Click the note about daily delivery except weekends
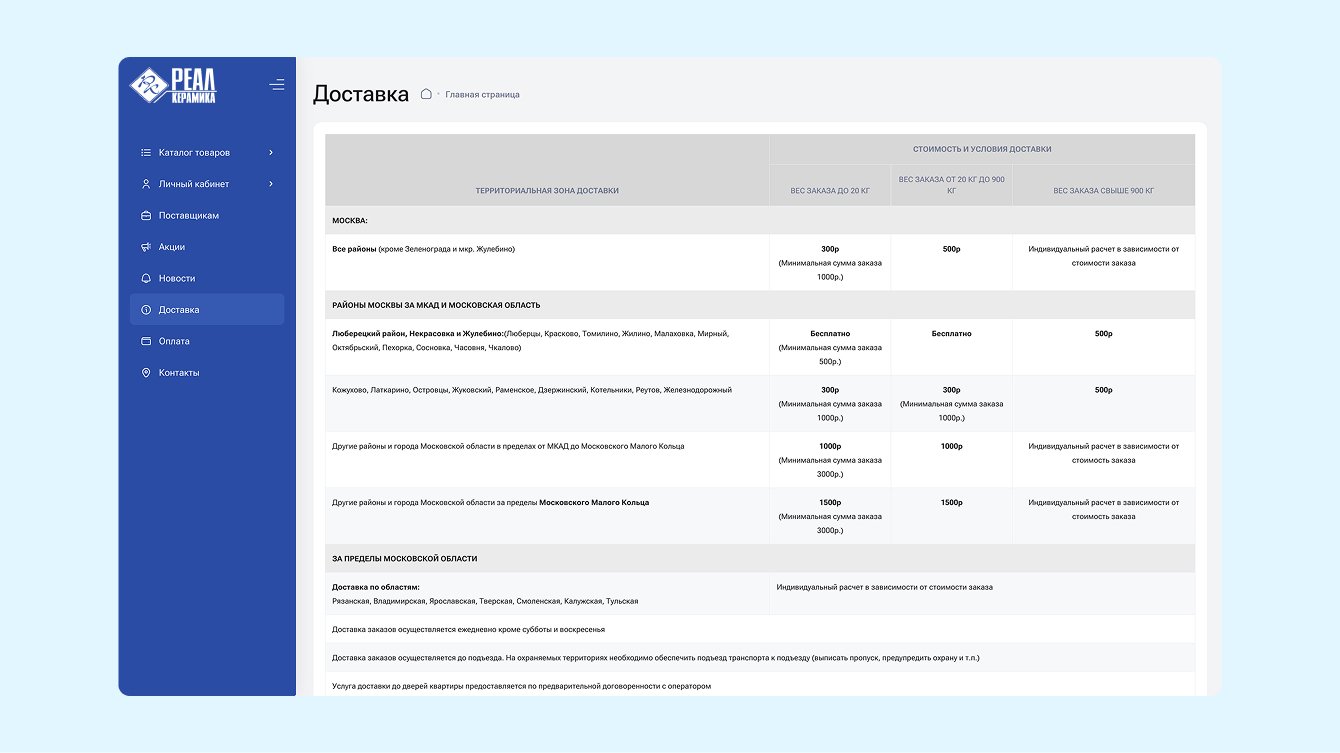 click(x=760, y=629)
